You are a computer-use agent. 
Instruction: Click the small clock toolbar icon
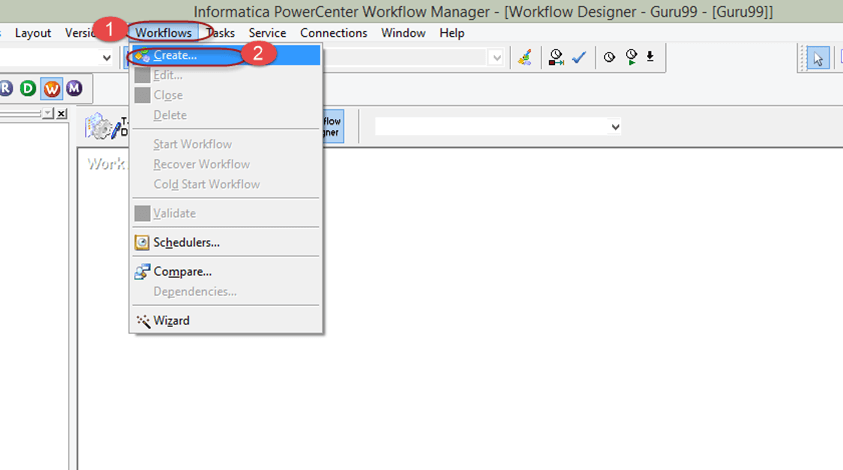pos(609,57)
